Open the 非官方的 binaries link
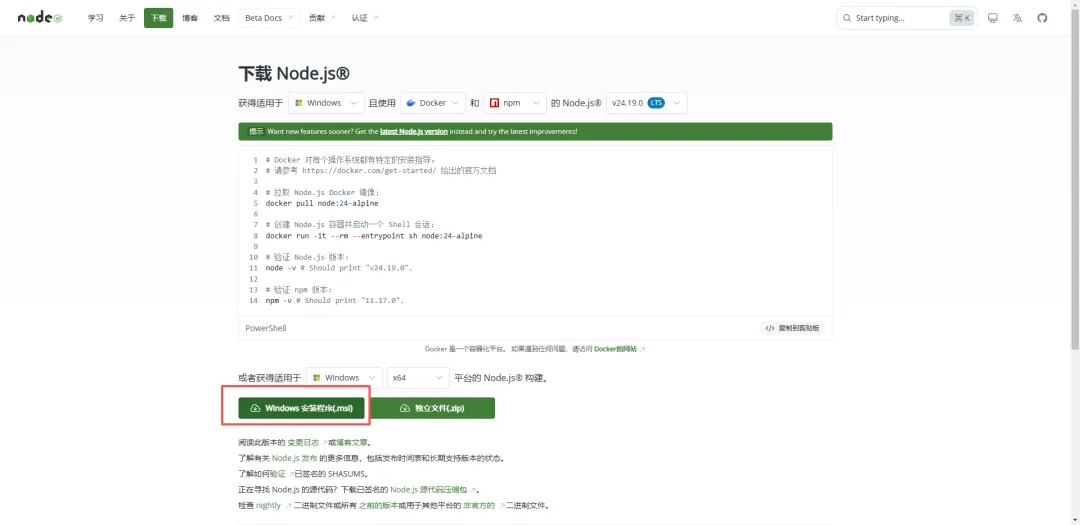1080x525 pixels. click(x=479, y=505)
